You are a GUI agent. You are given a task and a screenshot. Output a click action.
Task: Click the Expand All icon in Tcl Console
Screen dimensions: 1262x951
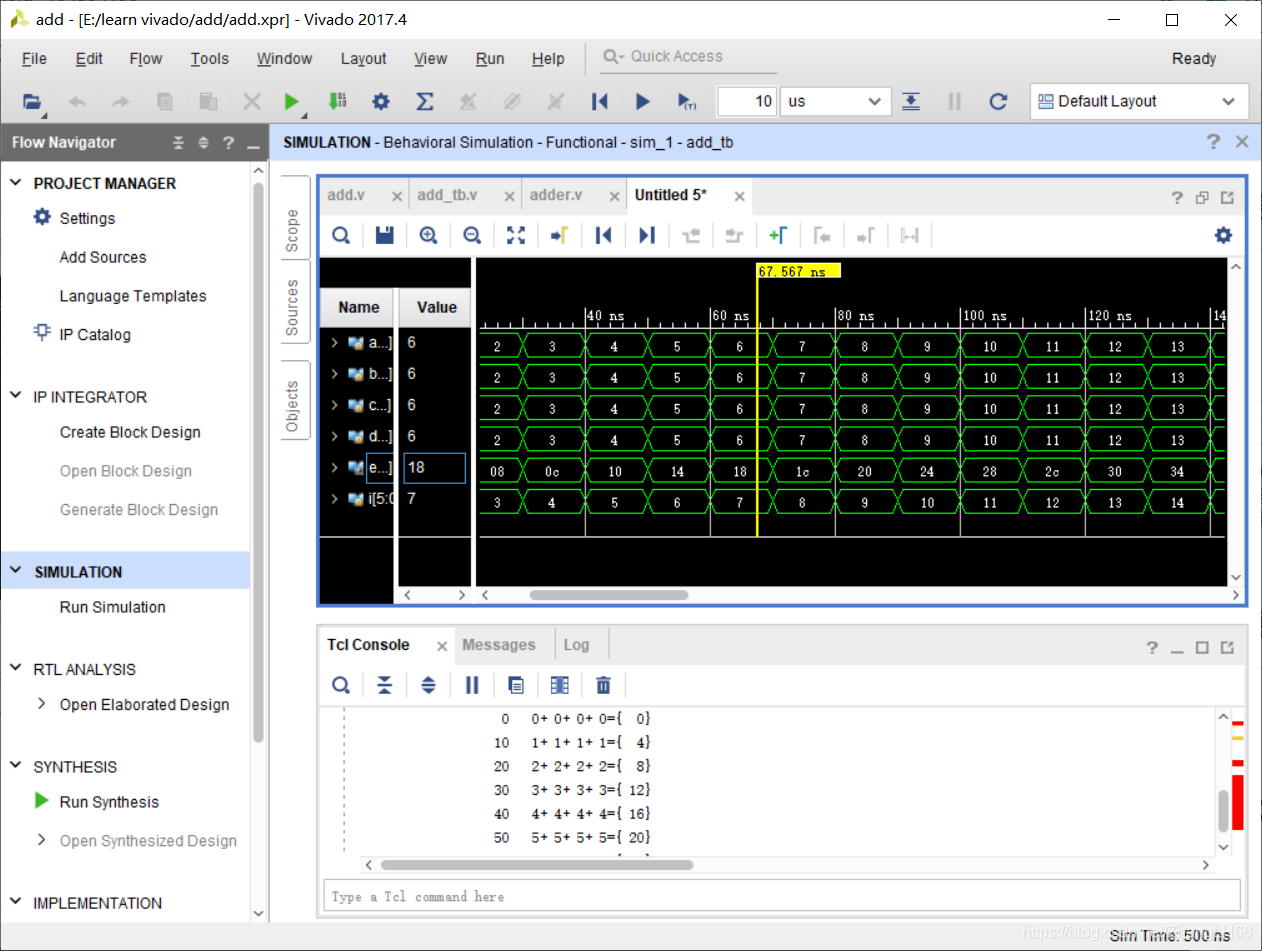click(x=429, y=685)
